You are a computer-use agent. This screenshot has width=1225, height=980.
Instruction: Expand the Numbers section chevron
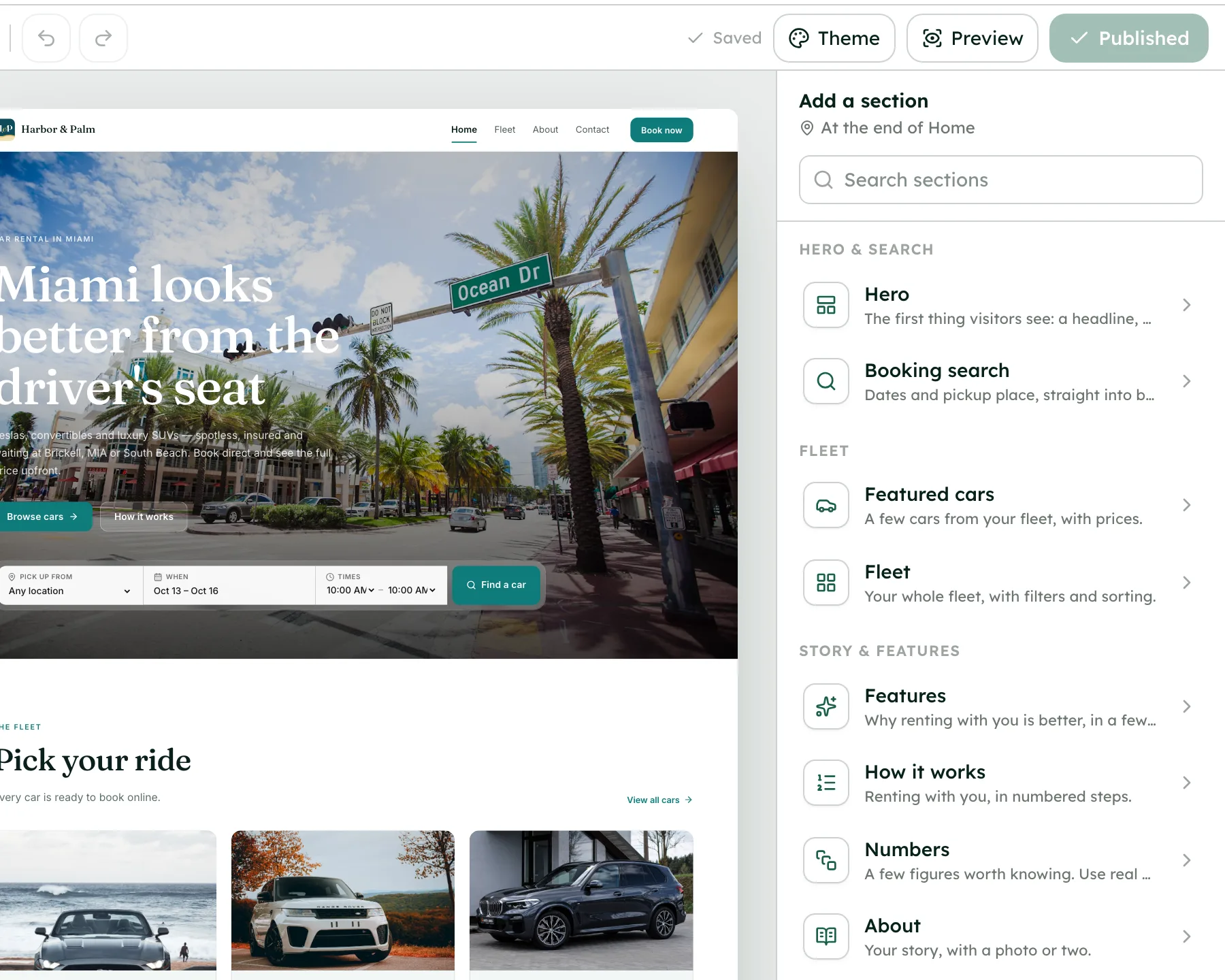click(1186, 860)
